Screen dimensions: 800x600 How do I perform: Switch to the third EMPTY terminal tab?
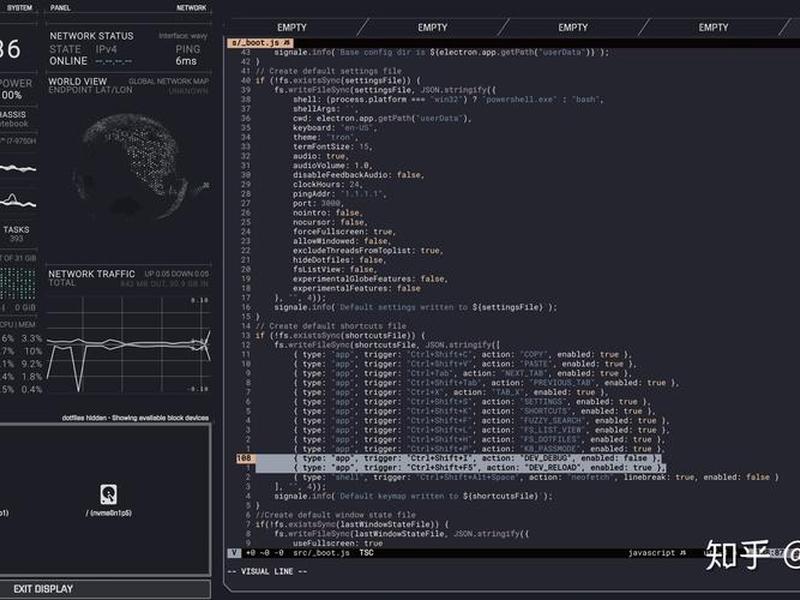click(x=572, y=28)
